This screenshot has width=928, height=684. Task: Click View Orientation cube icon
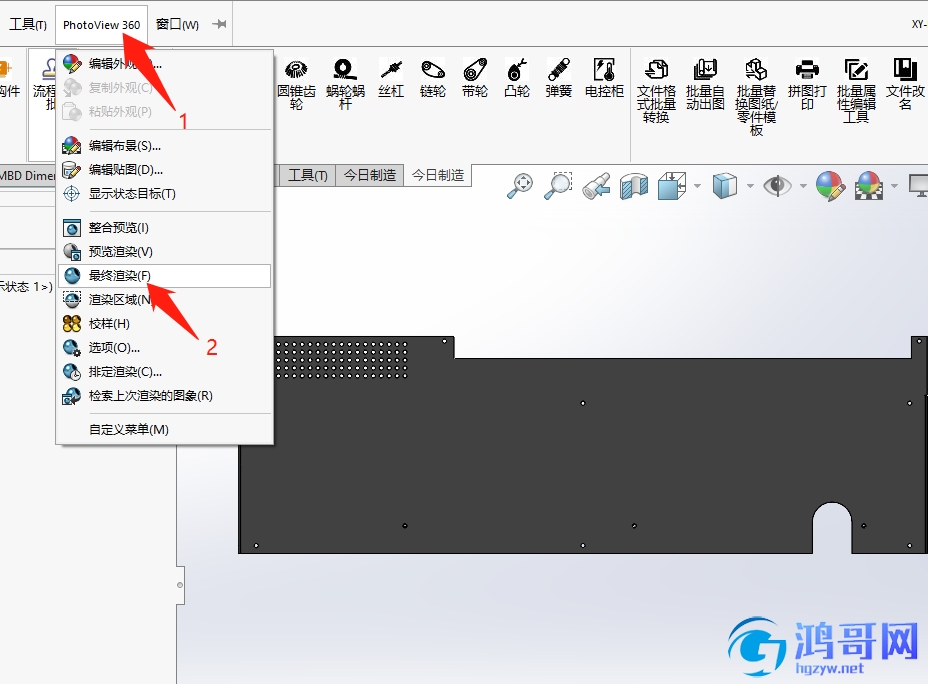tap(672, 186)
